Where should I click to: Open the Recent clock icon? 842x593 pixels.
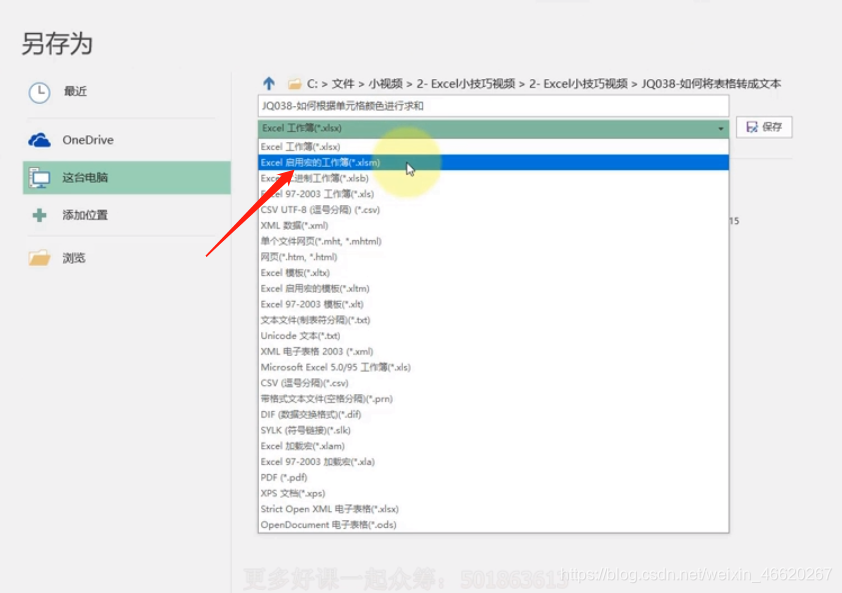pyautogui.click(x=39, y=92)
